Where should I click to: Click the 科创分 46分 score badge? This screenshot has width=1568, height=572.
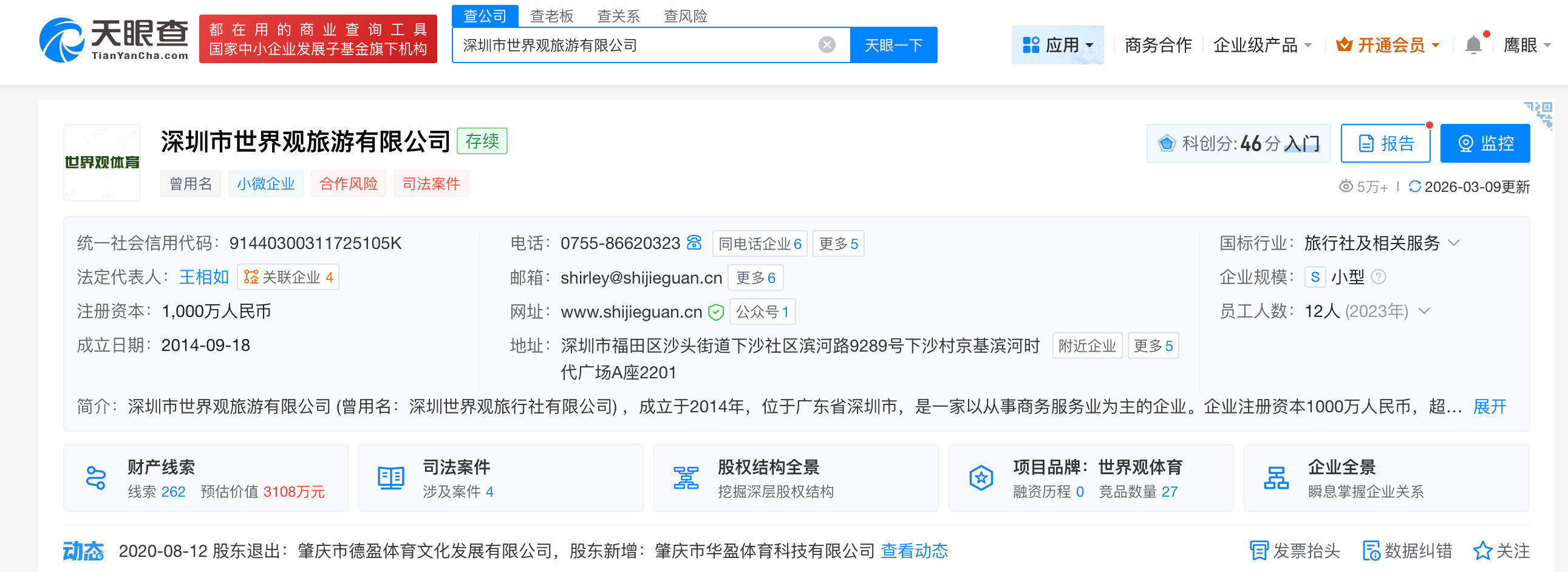click(x=1238, y=144)
